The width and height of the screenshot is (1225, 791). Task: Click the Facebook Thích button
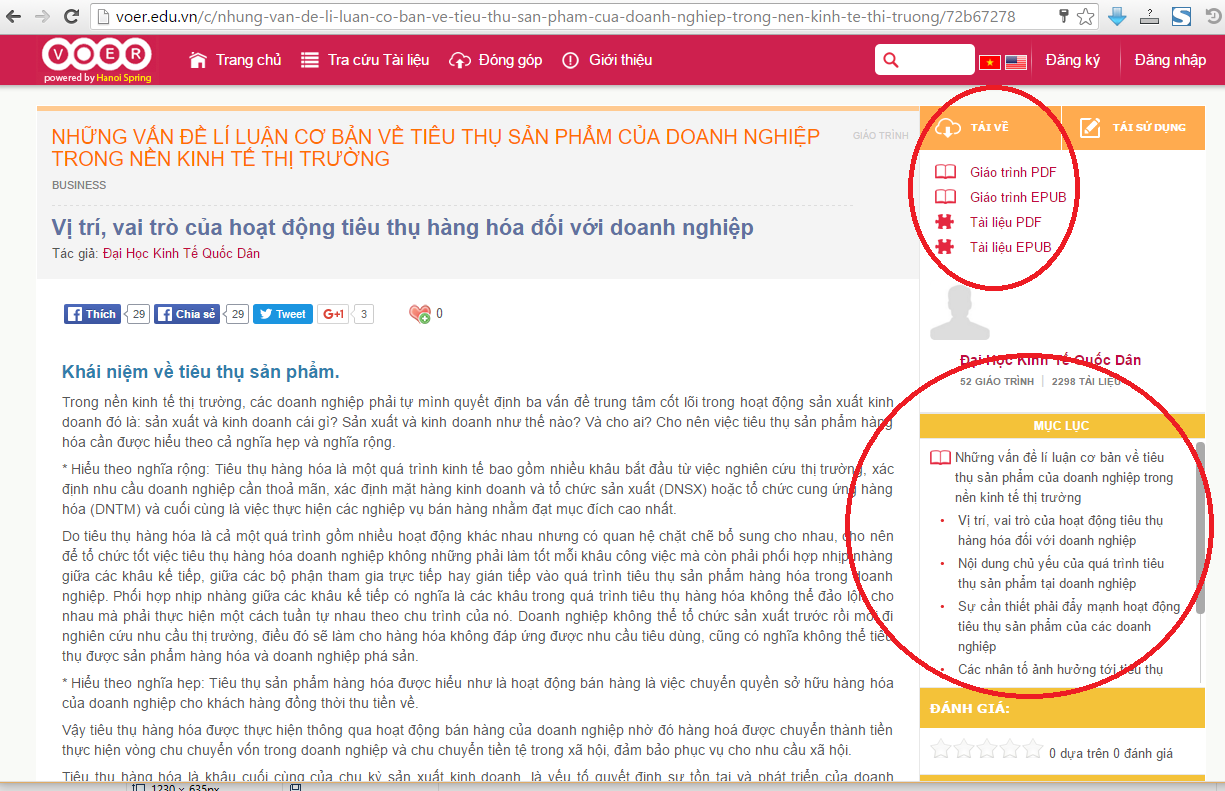(x=92, y=314)
